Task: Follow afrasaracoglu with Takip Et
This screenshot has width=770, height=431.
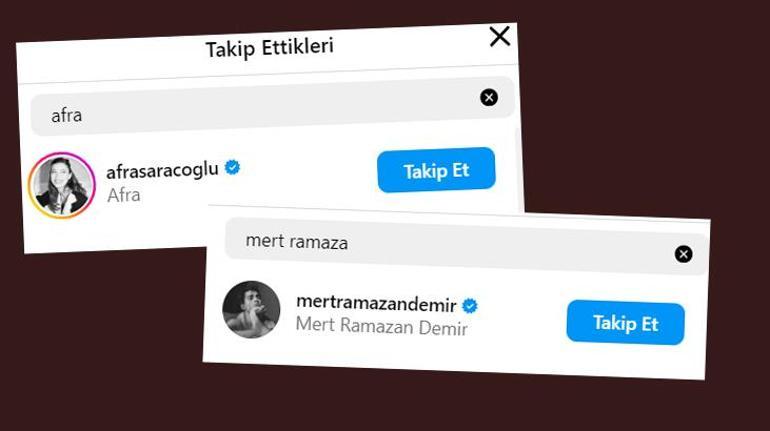Action: 436,171
